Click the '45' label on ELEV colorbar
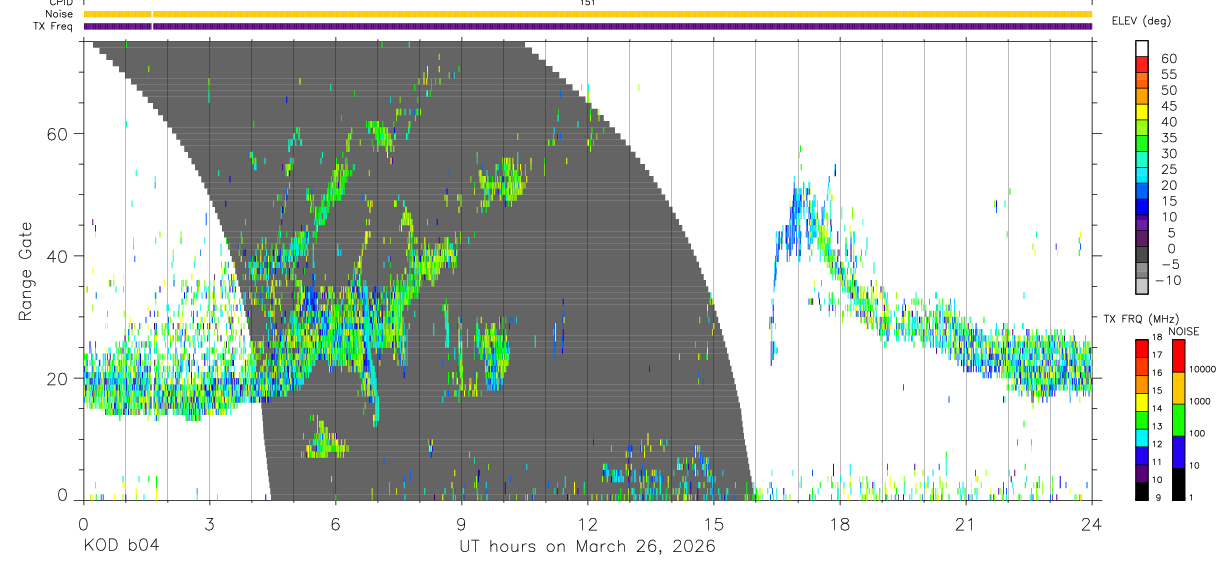1228x567 pixels. pyautogui.click(x=1169, y=106)
